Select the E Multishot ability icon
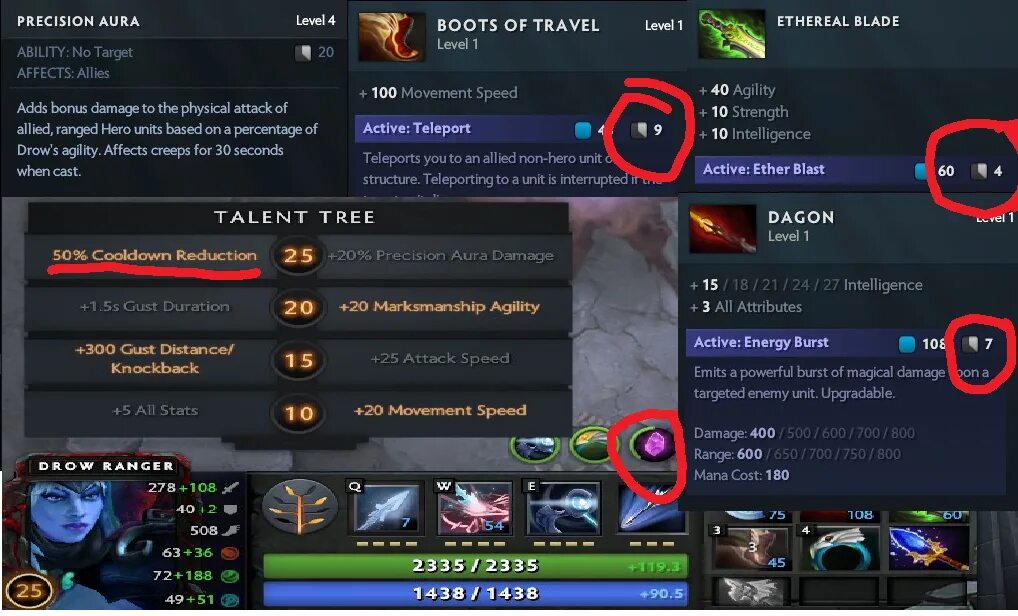The image size is (1018, 616). coord(564,508)
